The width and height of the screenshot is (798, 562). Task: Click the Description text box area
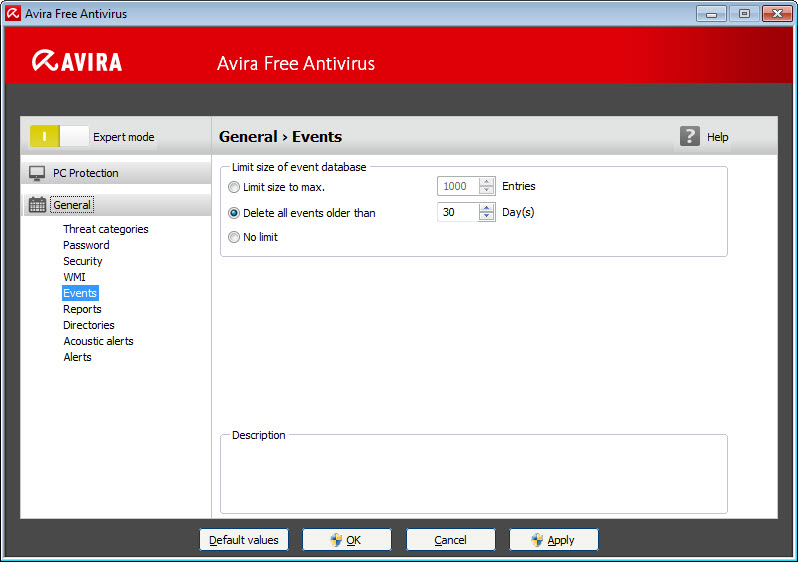473,476
